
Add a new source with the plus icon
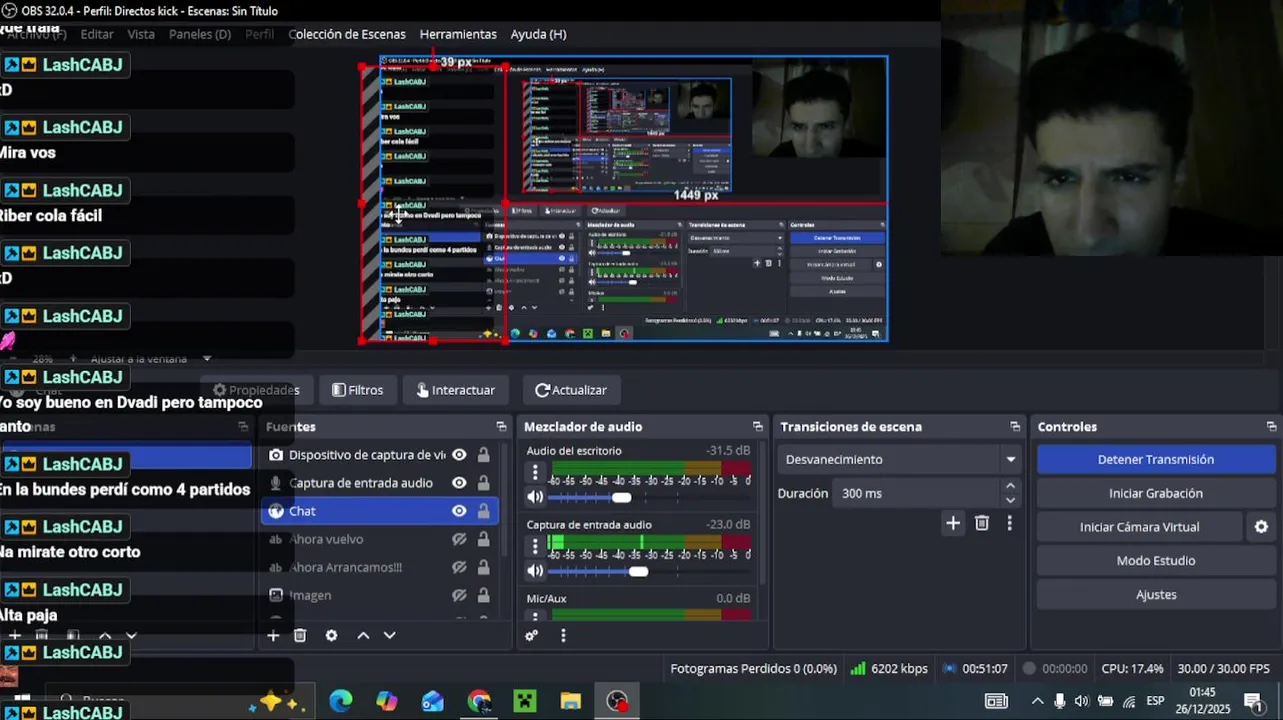[273, 635]
